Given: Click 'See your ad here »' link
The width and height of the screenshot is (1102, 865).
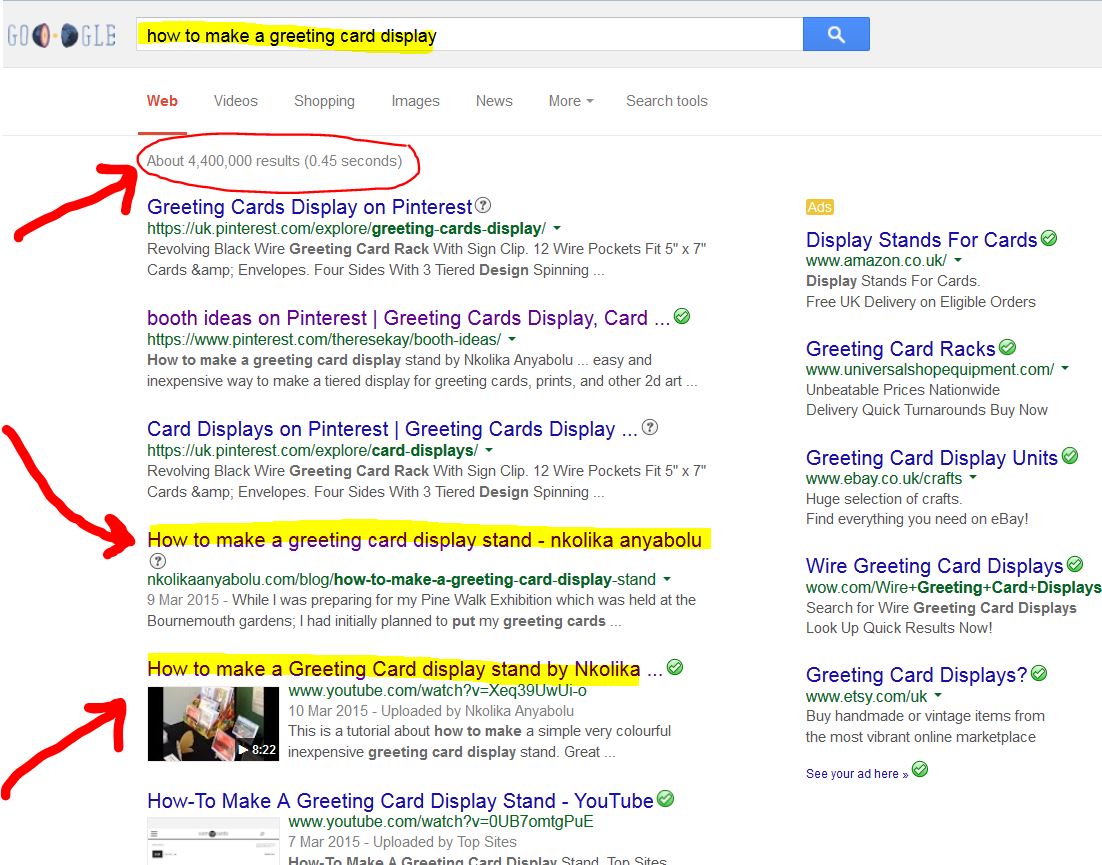Looking at the screenshot, I should (857, 774).
